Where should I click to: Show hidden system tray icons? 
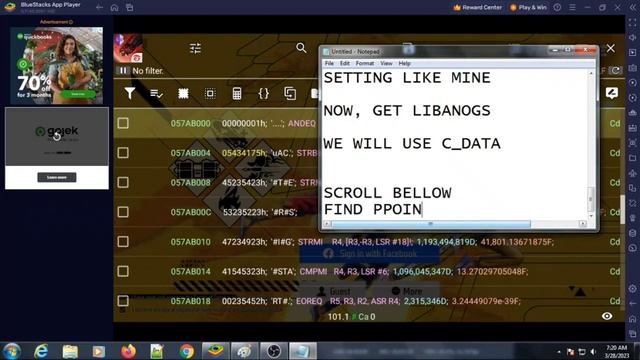[x=559, y=351]
